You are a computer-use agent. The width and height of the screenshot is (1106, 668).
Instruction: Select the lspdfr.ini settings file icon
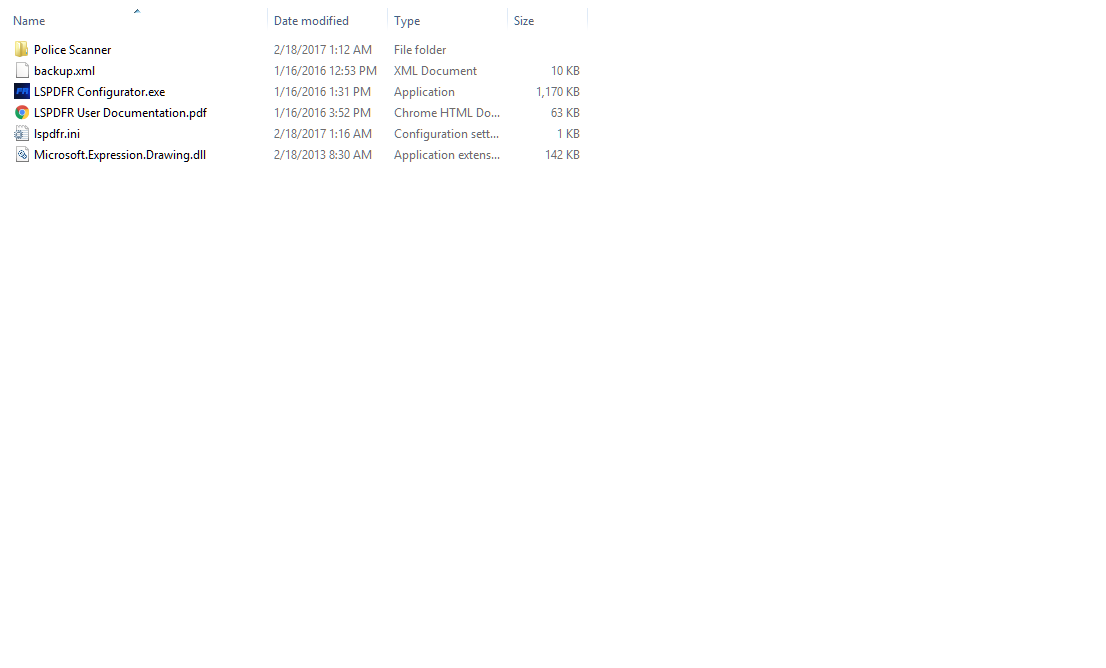click(x=21, y=133)
